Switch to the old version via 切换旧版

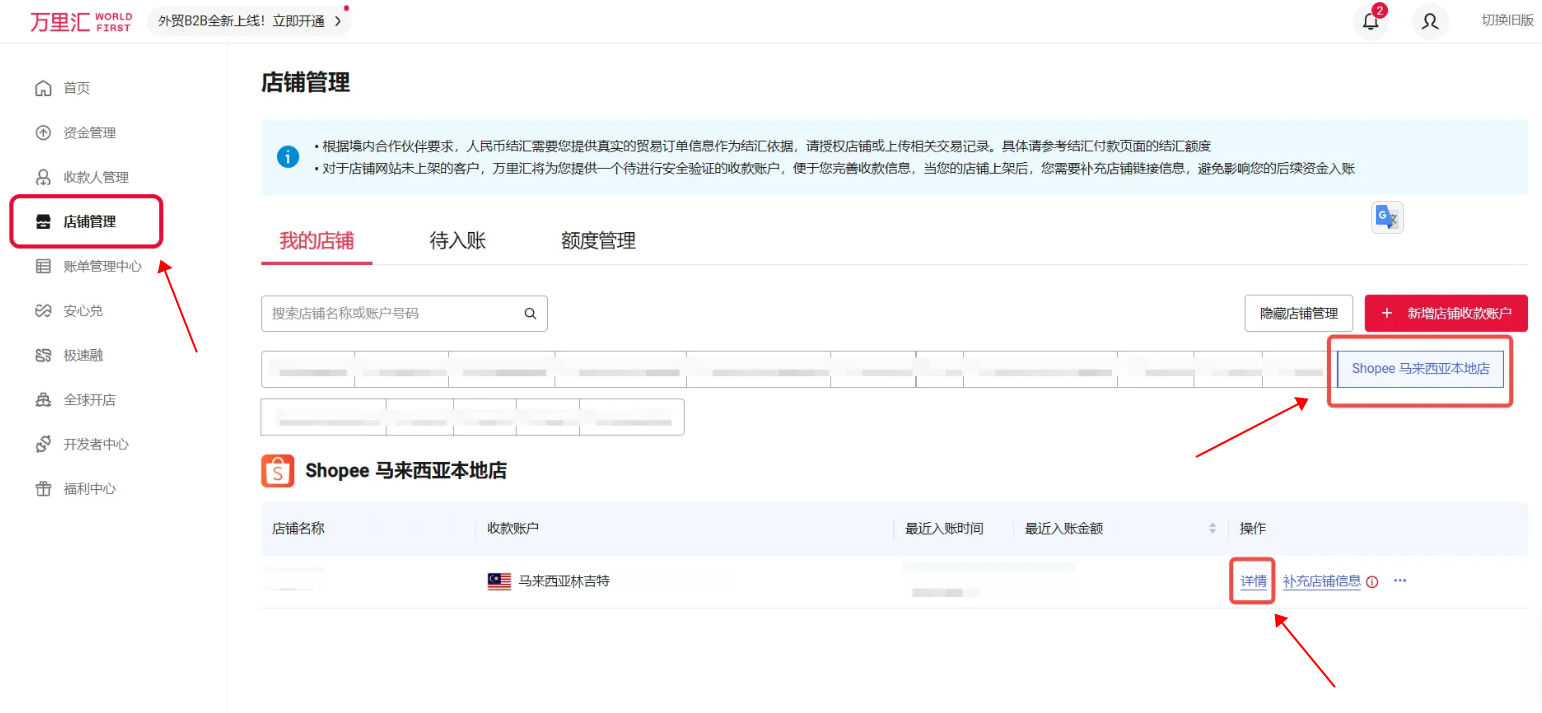click(1507, 20)
